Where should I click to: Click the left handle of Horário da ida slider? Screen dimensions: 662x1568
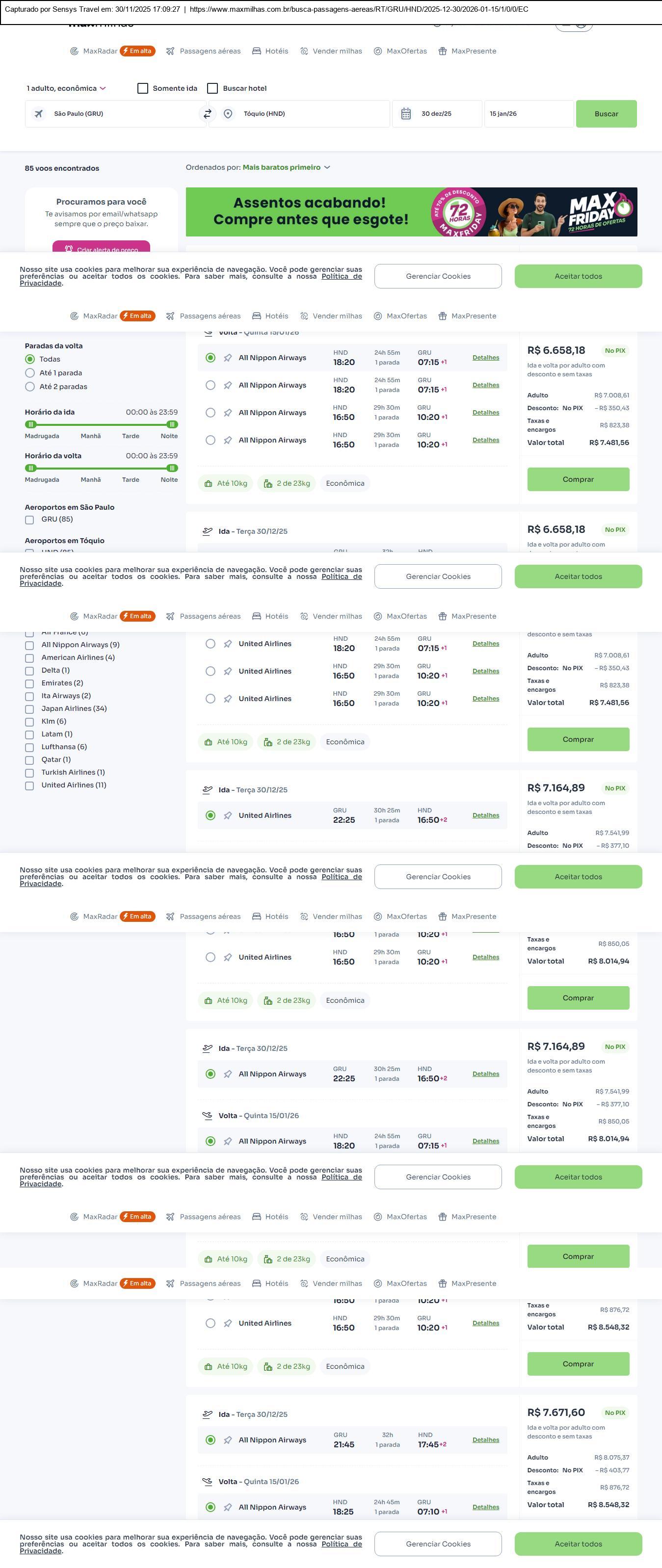pyautogui.click(x=31, y=425)
